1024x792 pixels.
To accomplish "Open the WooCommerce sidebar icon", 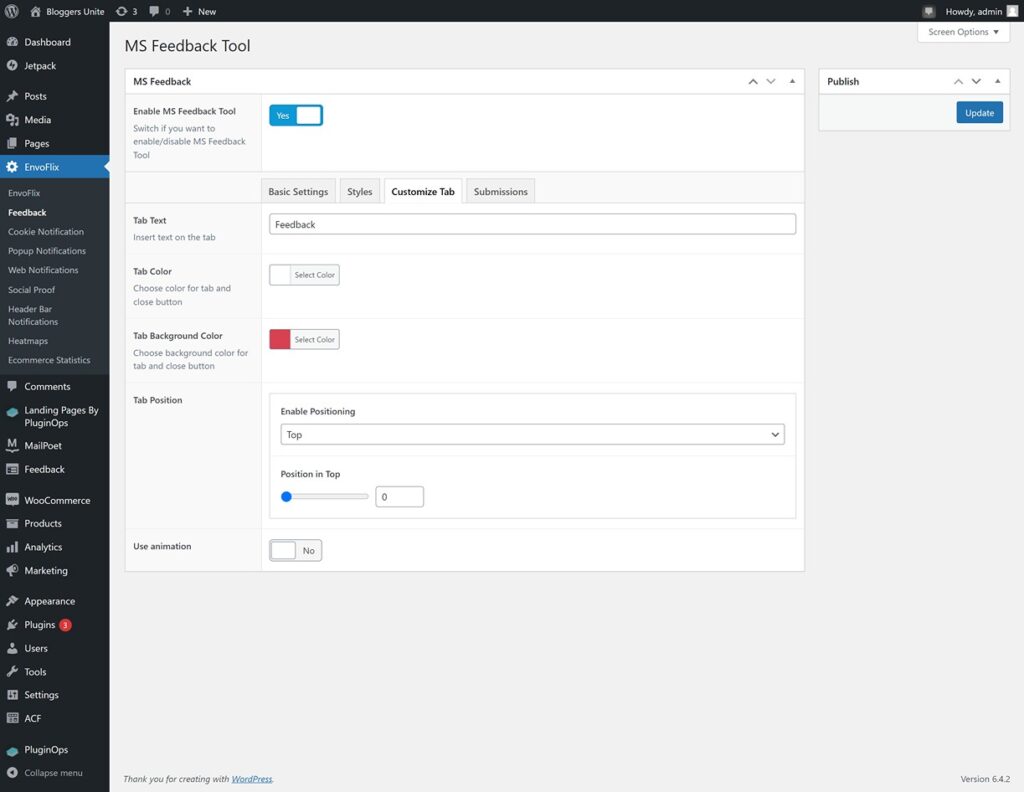I will point(13,499).
